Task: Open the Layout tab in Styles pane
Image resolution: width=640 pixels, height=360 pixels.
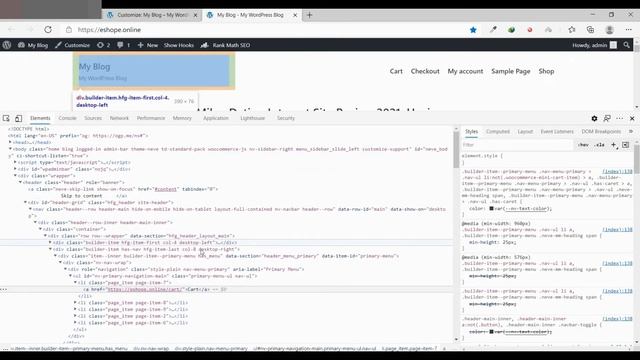Action: (525, 131)
